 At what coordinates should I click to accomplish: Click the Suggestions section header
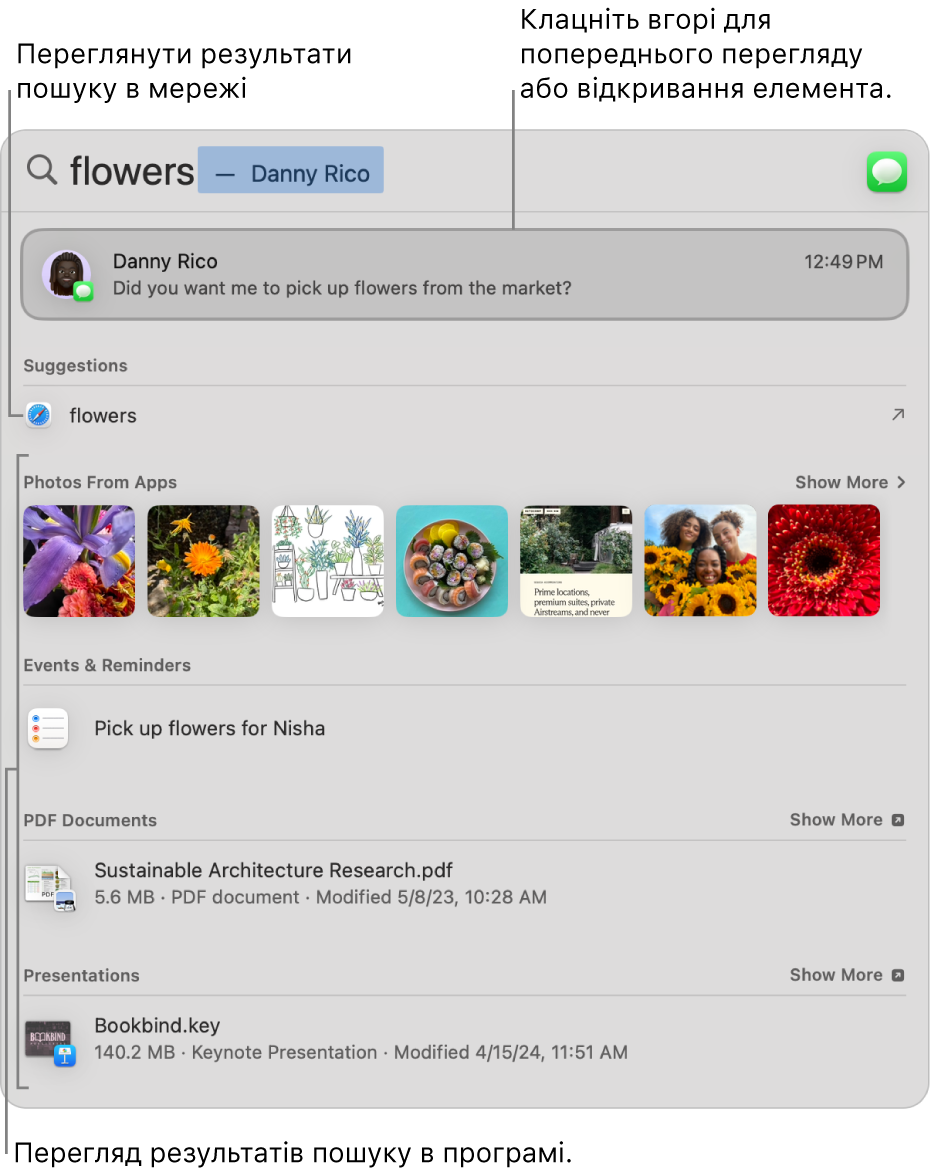tap(76, 366)
